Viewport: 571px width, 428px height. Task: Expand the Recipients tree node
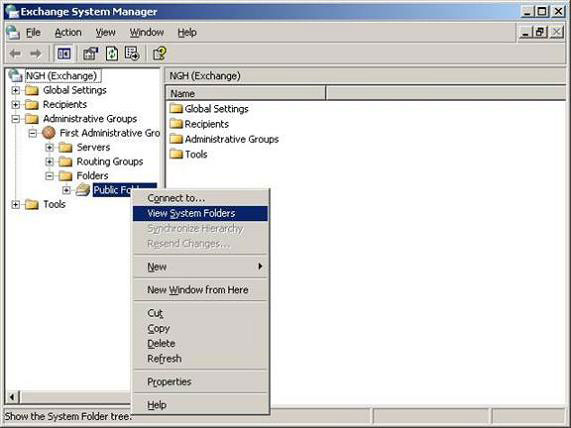[x=16, y=105]
